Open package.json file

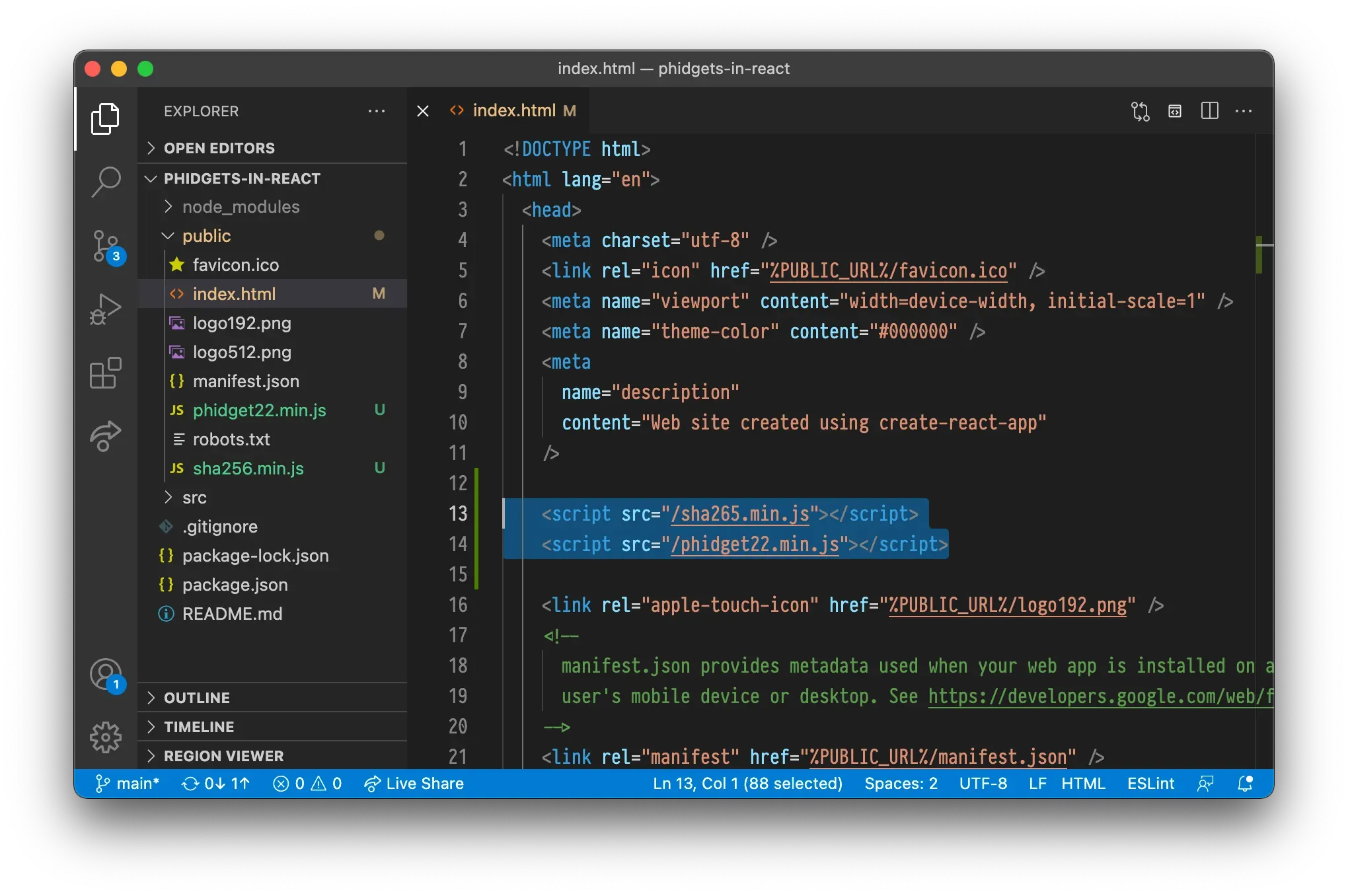tap(272, 585)
